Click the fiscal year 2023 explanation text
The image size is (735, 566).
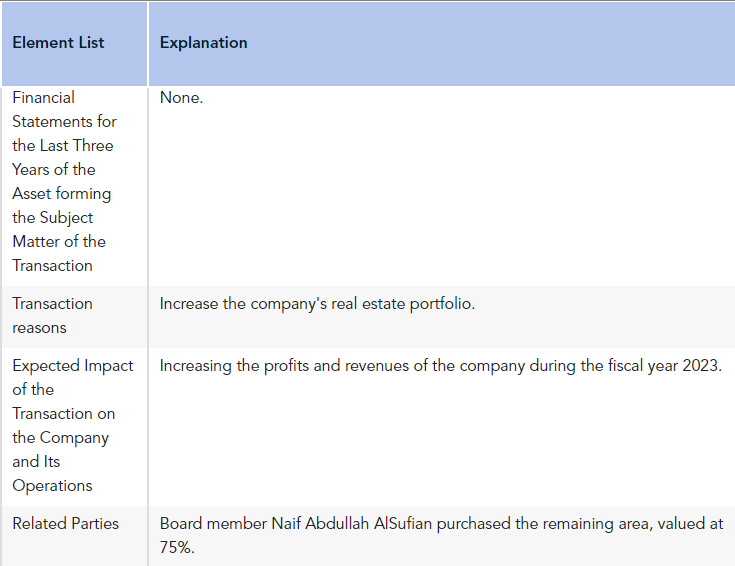click(x=441, y=366)
